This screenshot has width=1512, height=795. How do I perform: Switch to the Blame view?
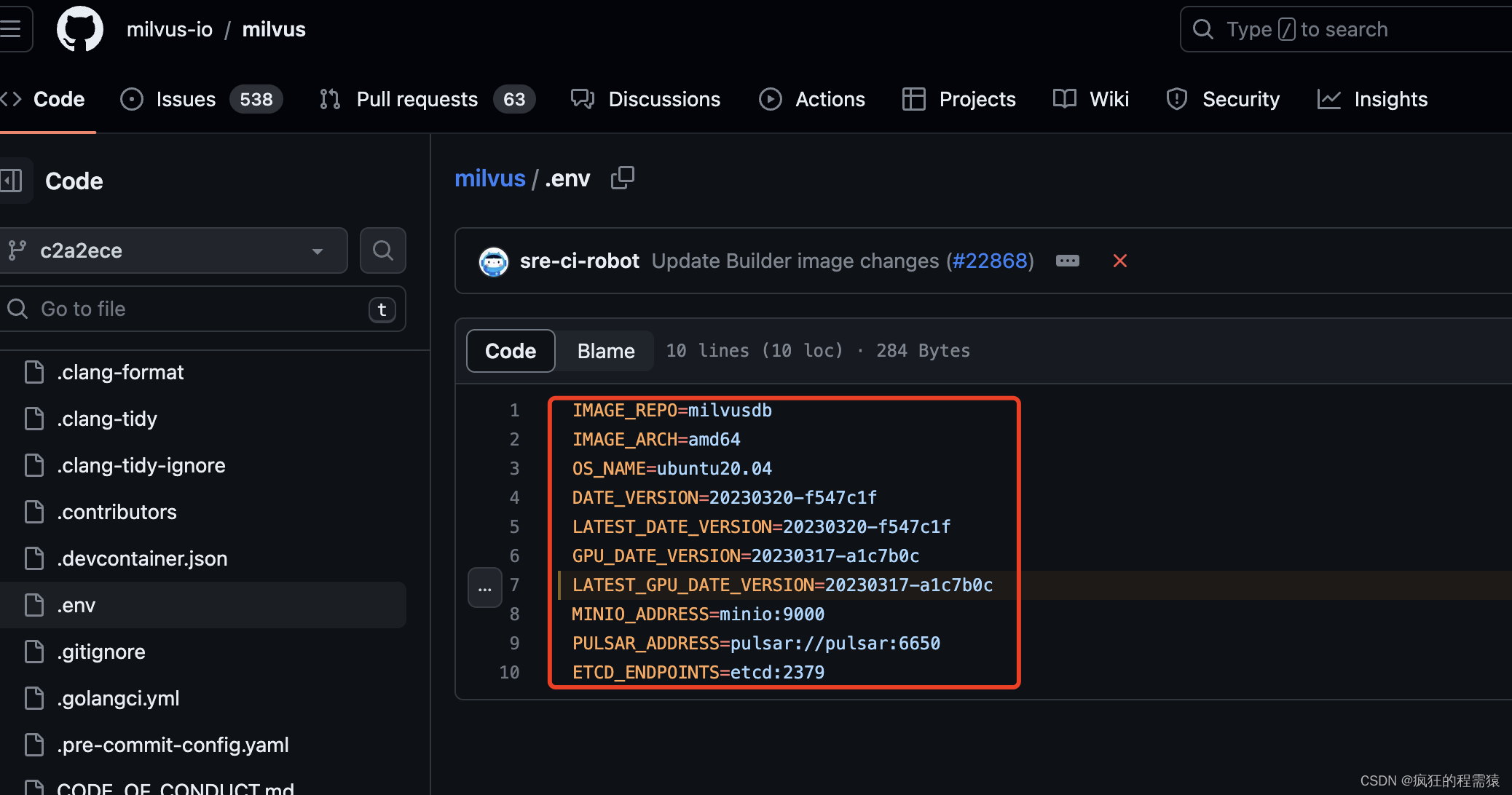point(605,351)
